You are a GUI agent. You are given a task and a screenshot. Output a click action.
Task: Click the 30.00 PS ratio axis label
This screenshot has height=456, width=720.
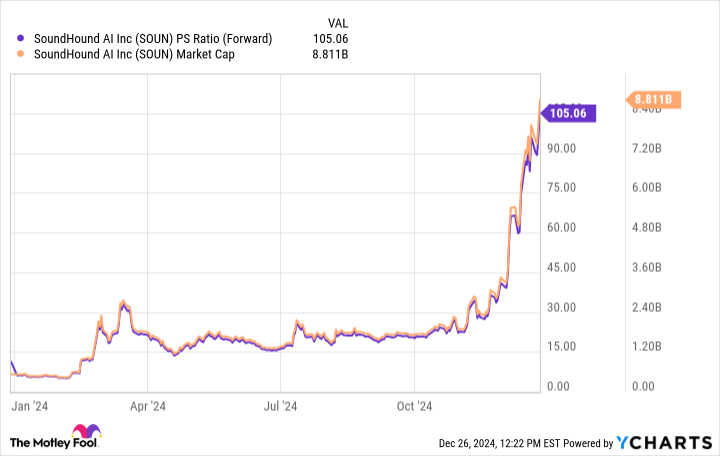coord(561,307)
